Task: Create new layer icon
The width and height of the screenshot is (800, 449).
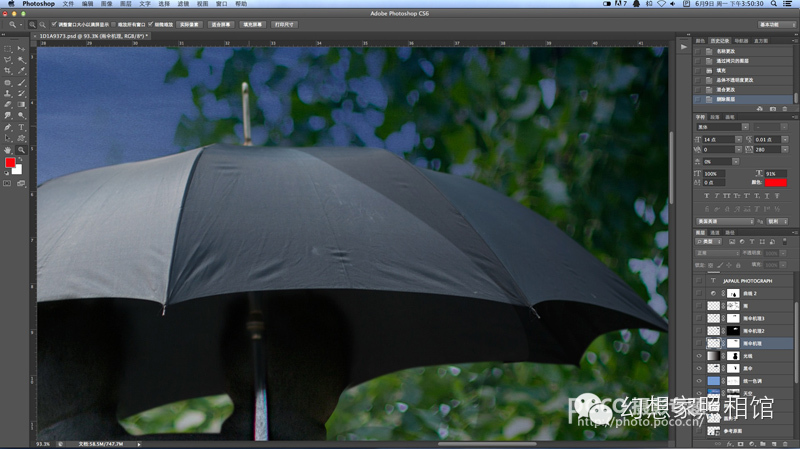Action: tap(774, 444)
